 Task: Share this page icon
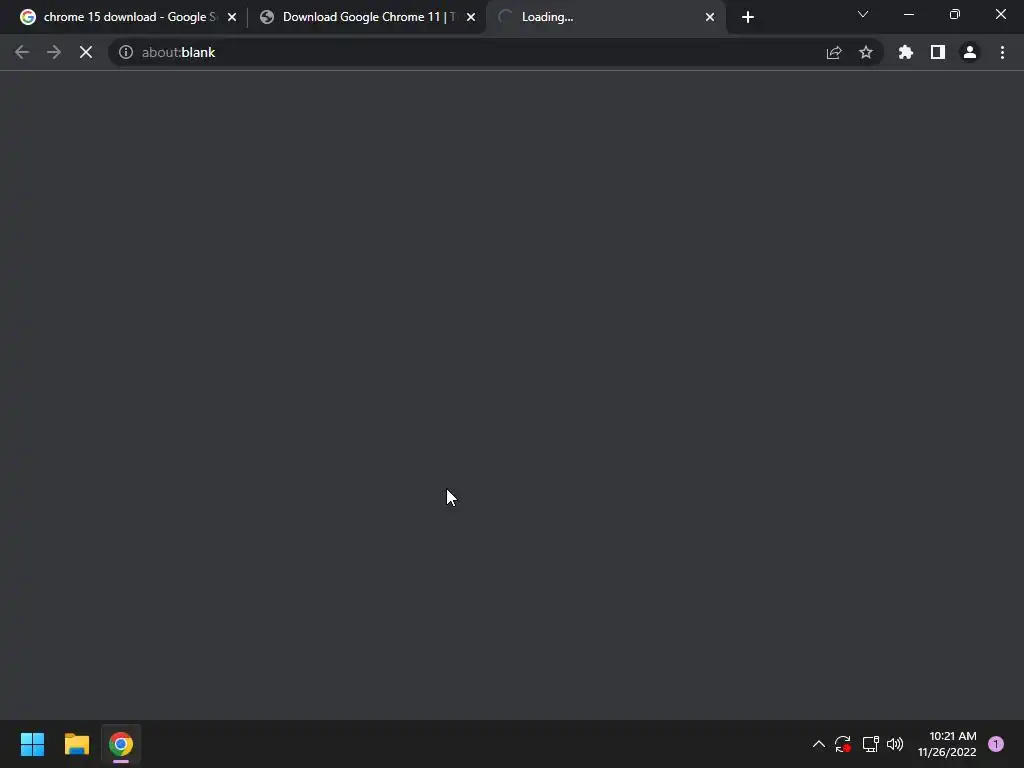(x=834, y=52)
